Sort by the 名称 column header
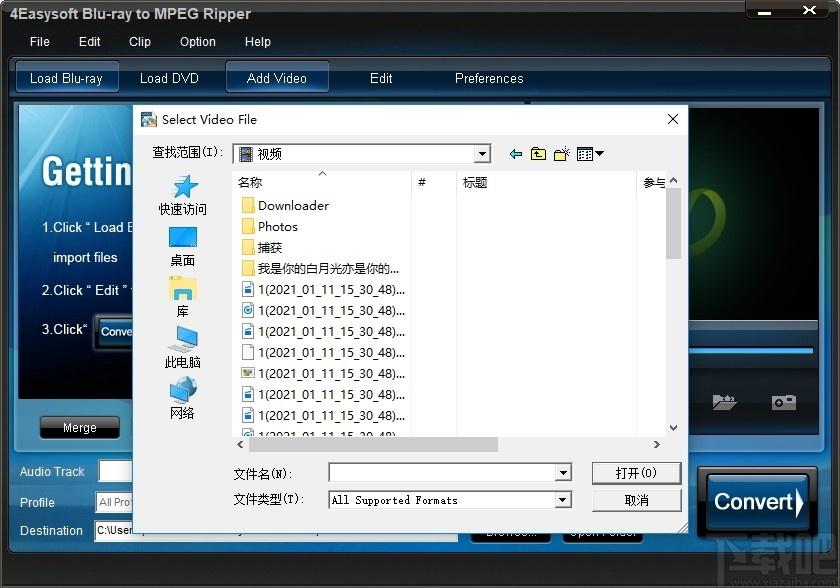The image size is (840, 588). tap(321, 182)
